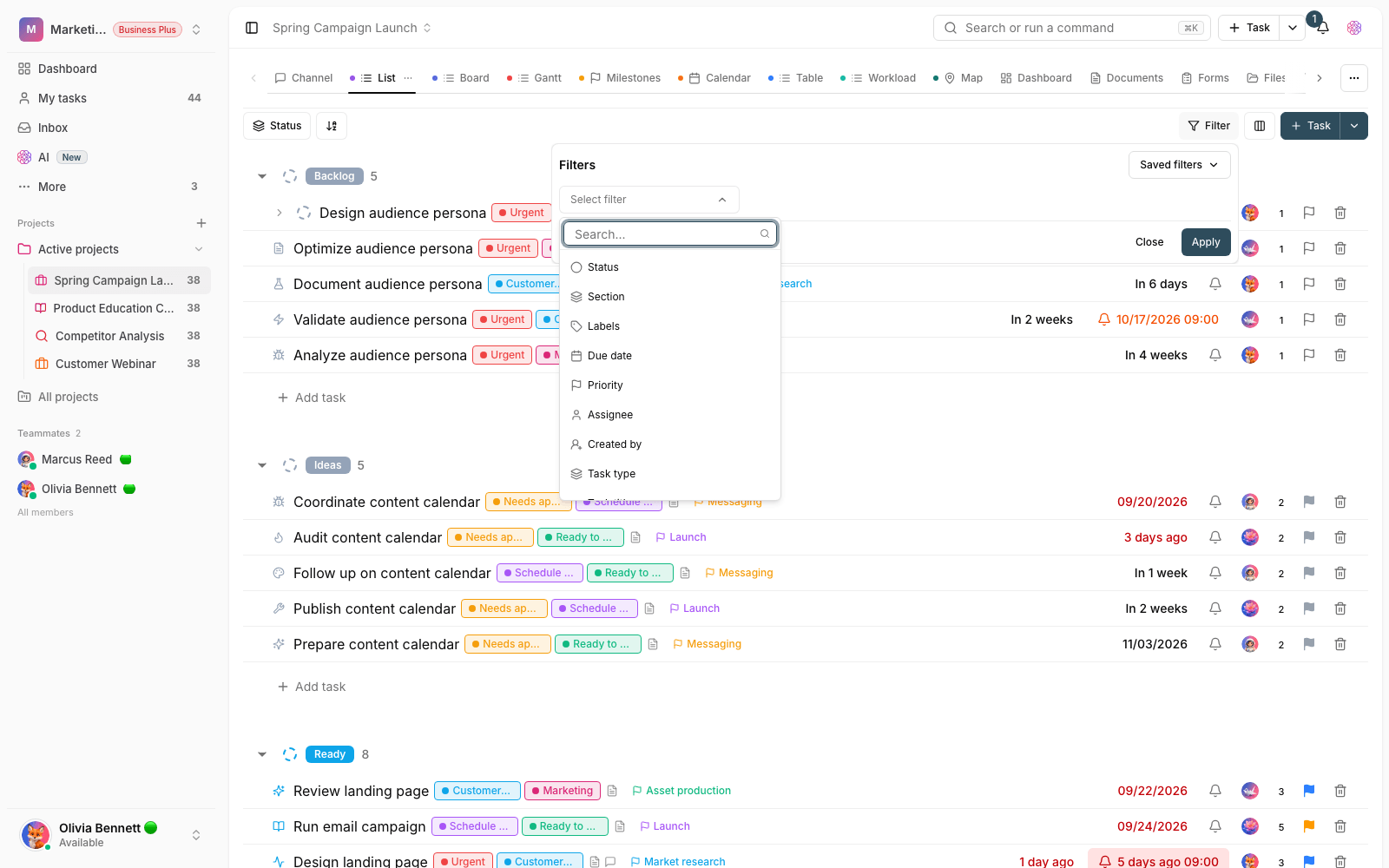This screenshot has height=868, width=1389.
Task: Click priority flag on Review landing page
Action: point(1309,791)
